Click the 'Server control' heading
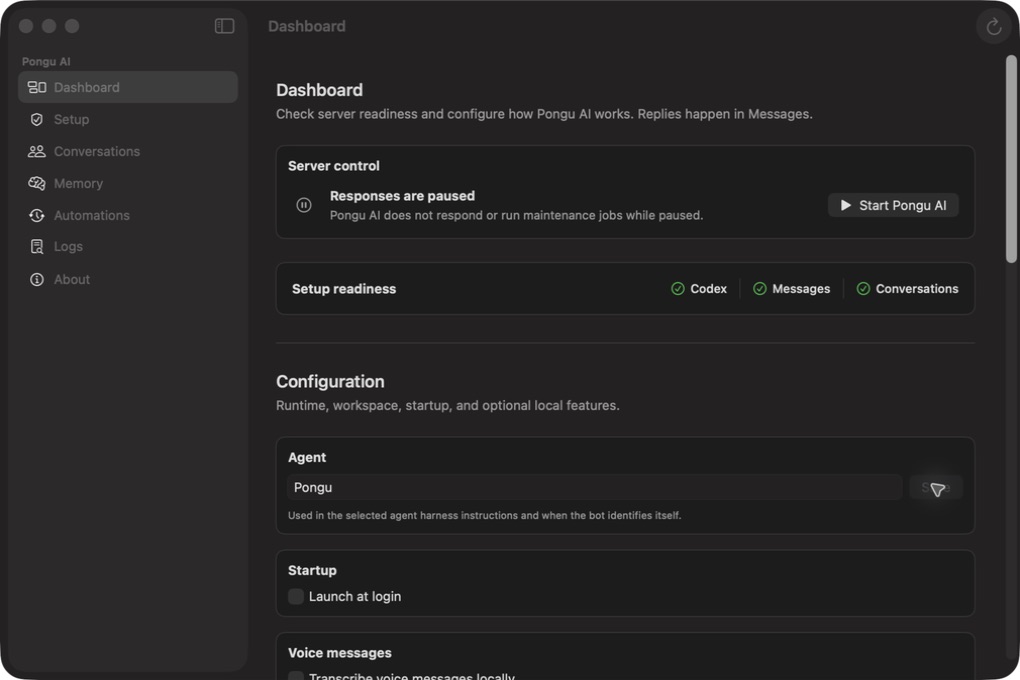The height and width of the screenshot is (680, 1020). click(334, 166)
